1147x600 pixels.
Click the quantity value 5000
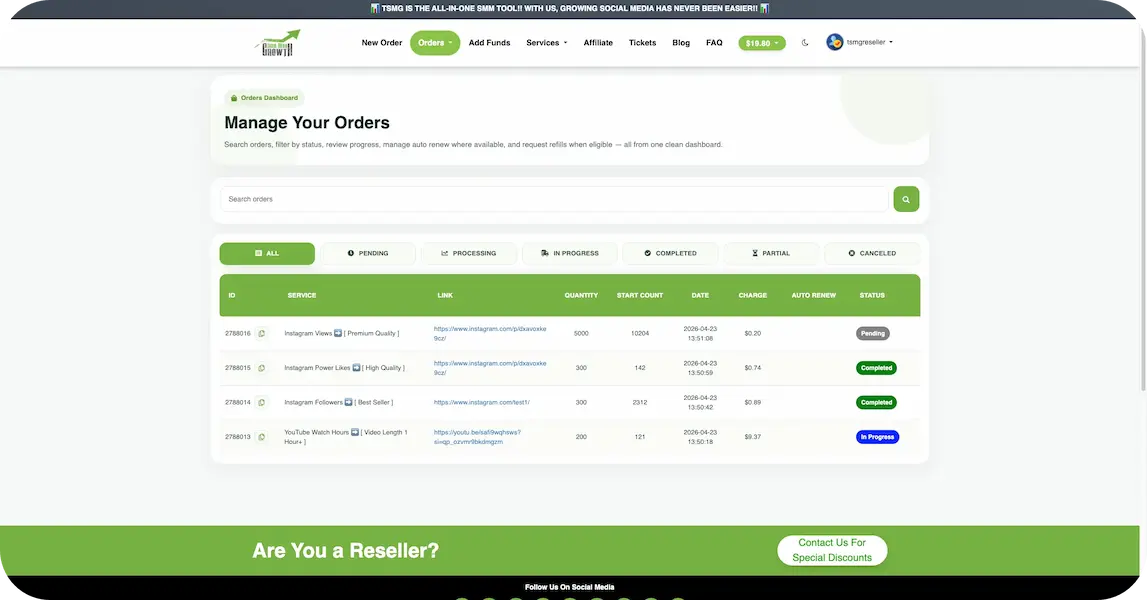[581, 334]
